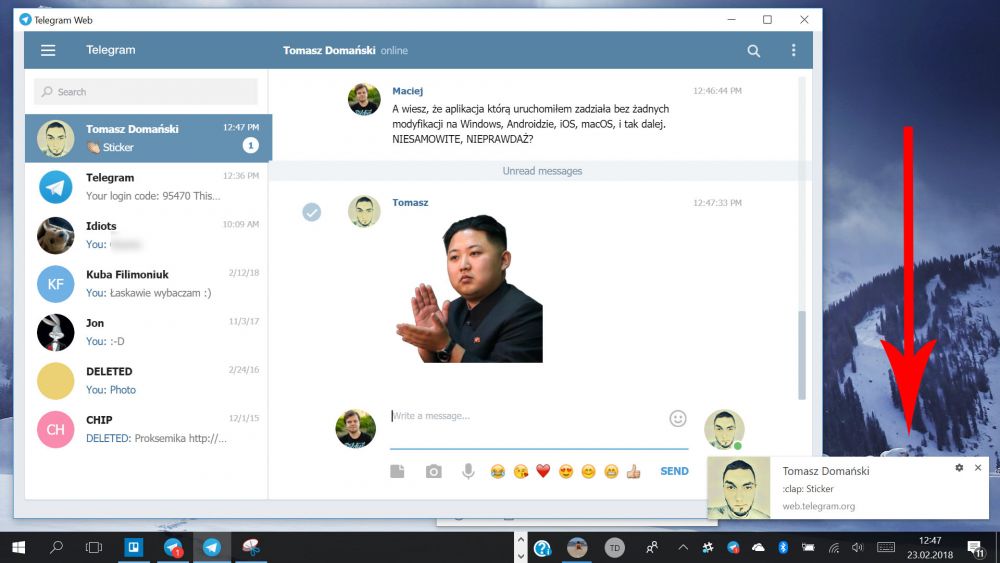Open the hamburger main menu
1000x563 pixels.
(48, 50)
